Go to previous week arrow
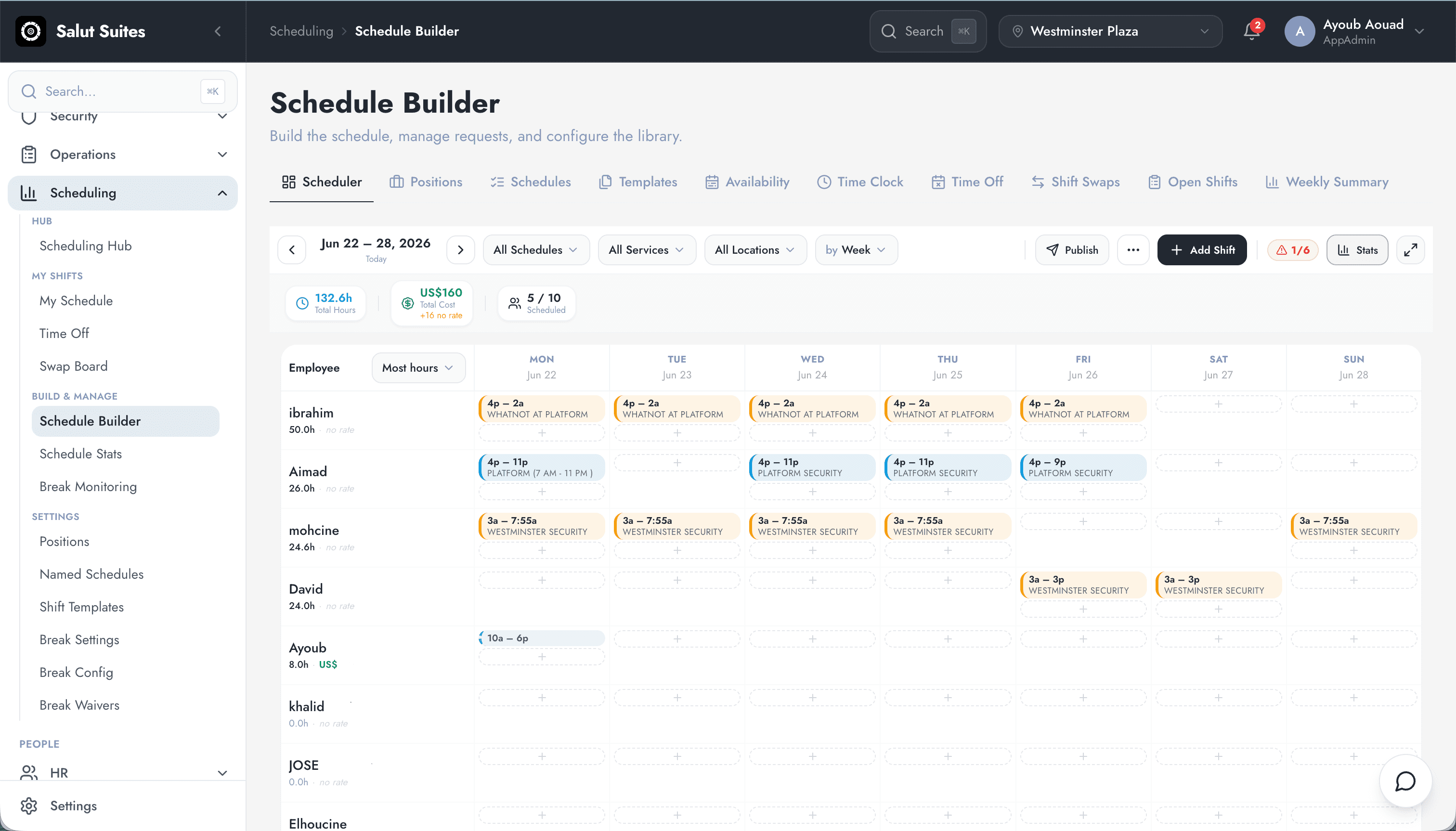 292,250
